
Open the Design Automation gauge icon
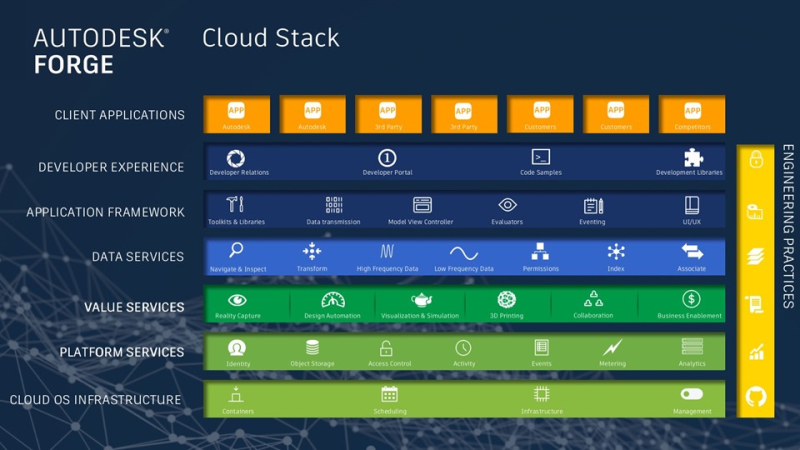[333, 300]
